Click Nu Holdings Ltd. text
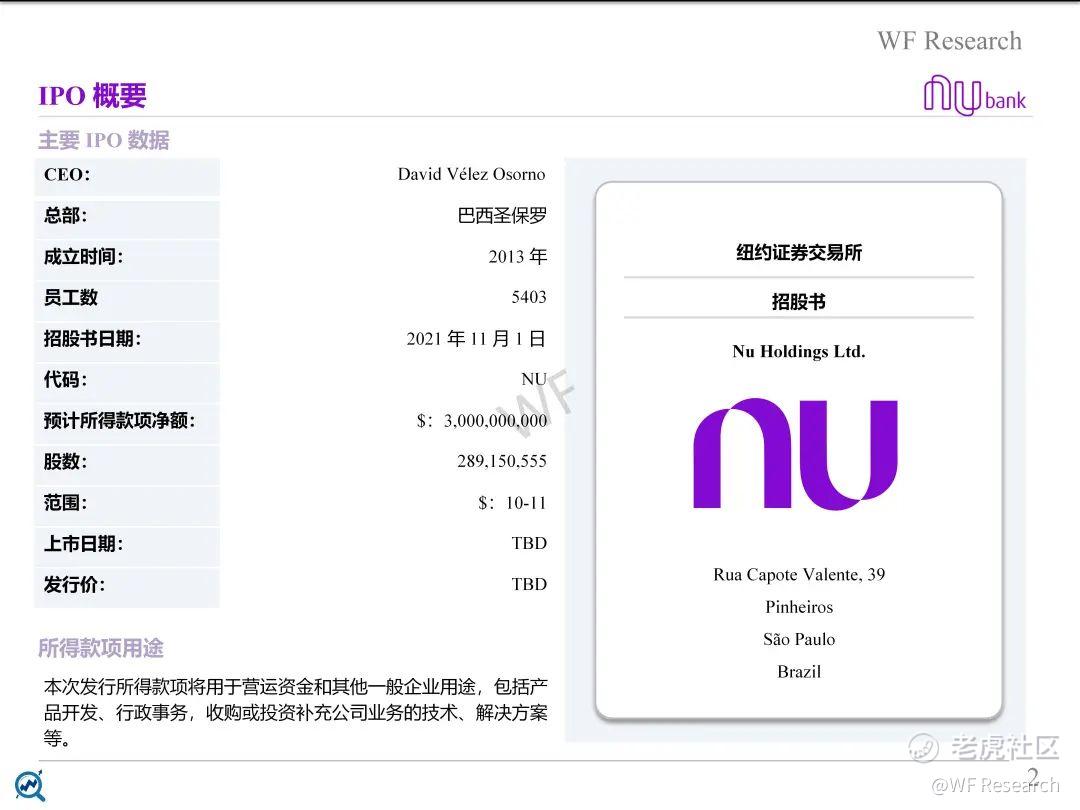Viewport: 1080px width, 810px height. pyautogui.click(x=799, y=352)
